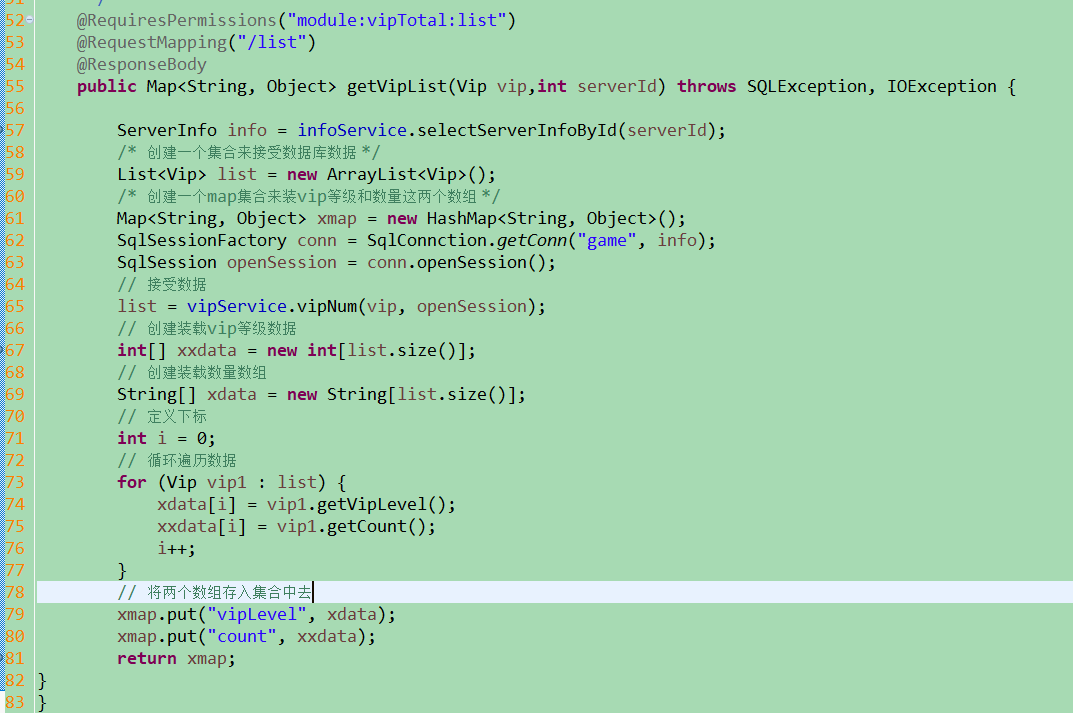Click the xdata declaration on line 69
The image size is (1073, 713).
tap(231, 394)
